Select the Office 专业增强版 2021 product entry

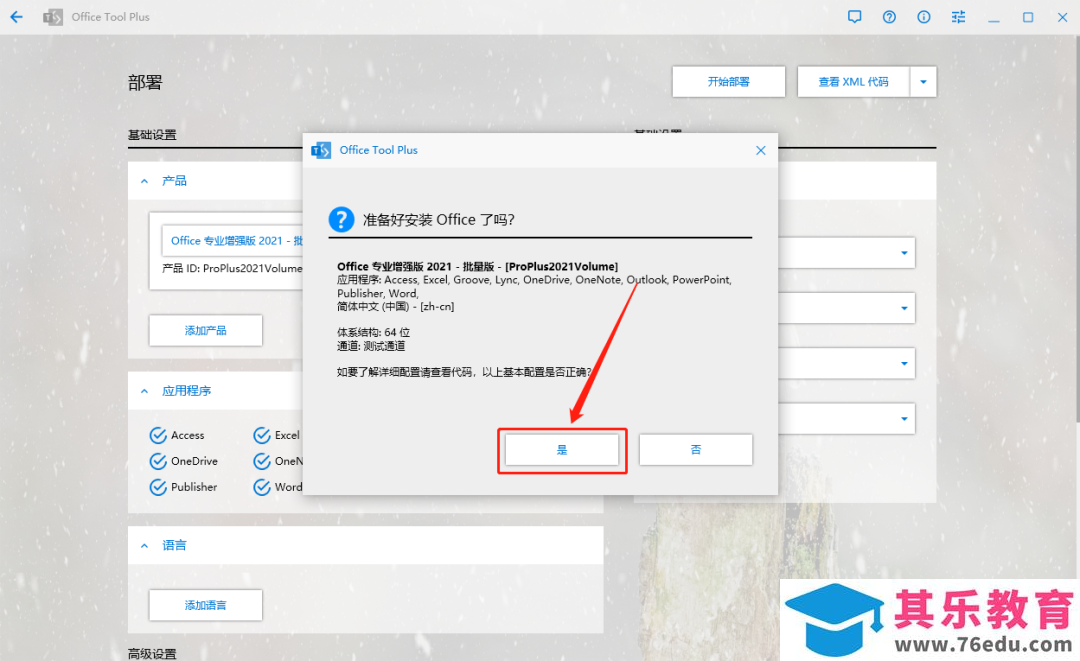coord(232,240)
